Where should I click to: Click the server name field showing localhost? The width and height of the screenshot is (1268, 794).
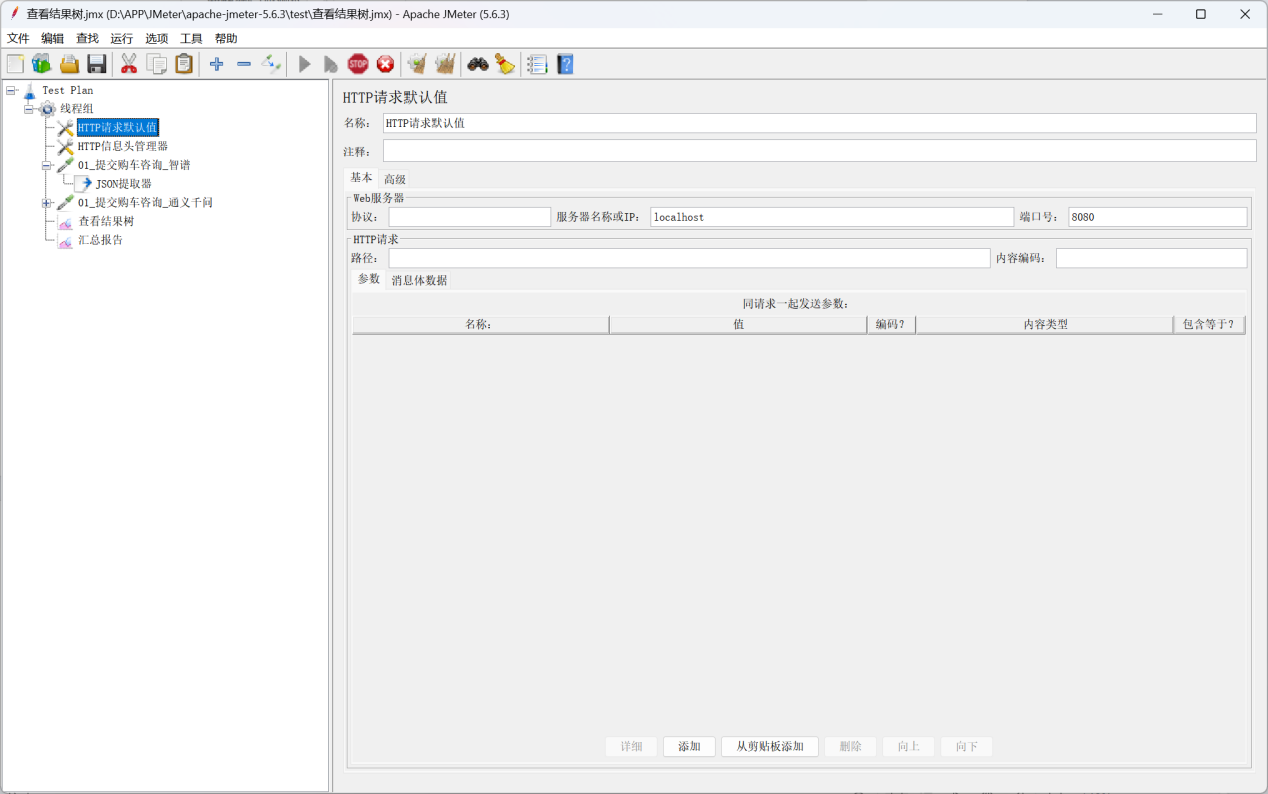click(x=831, y=217)
